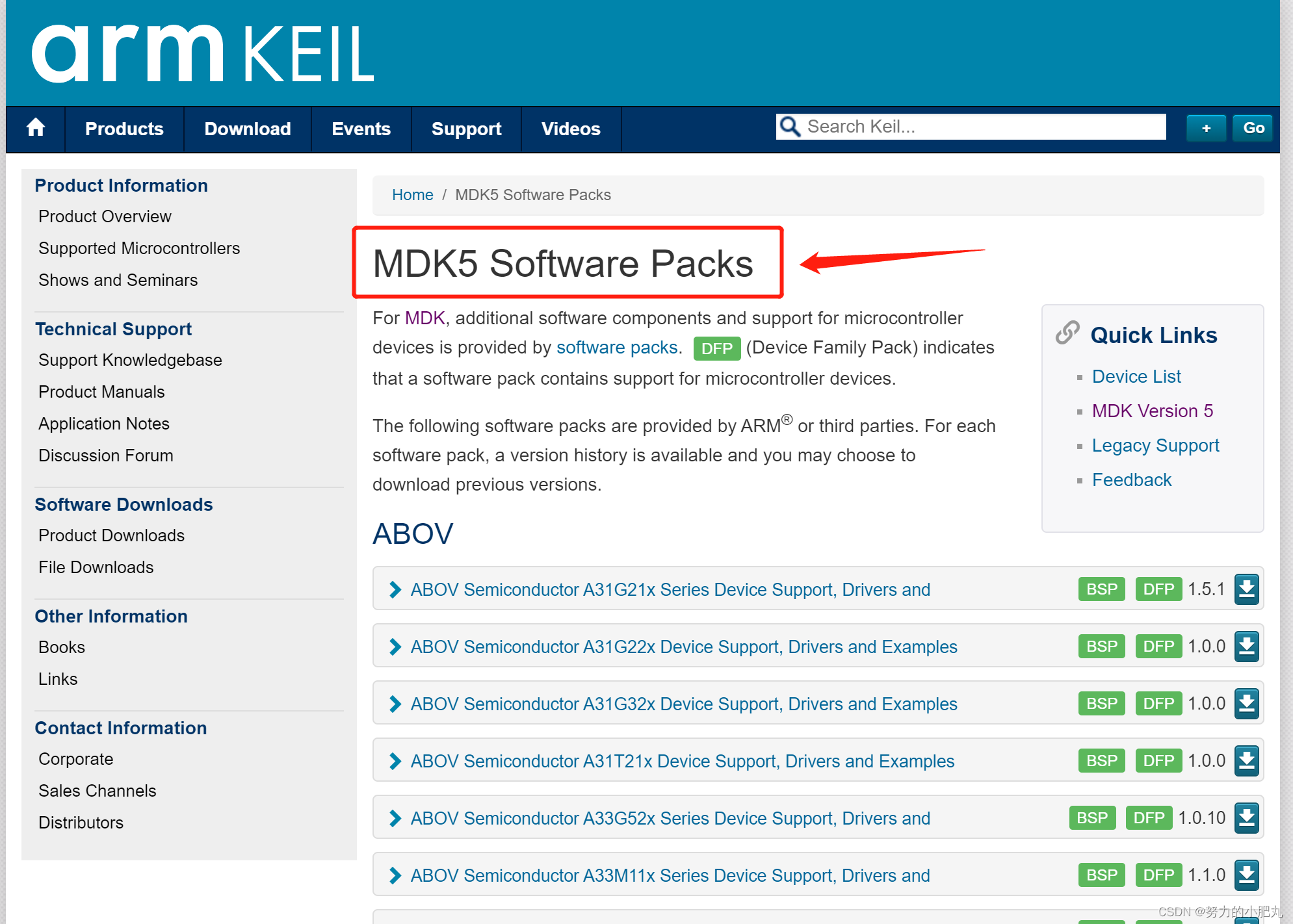Click BSP badge on A31G32x row
The image size is (1293, 924).
click(1101, 704)
